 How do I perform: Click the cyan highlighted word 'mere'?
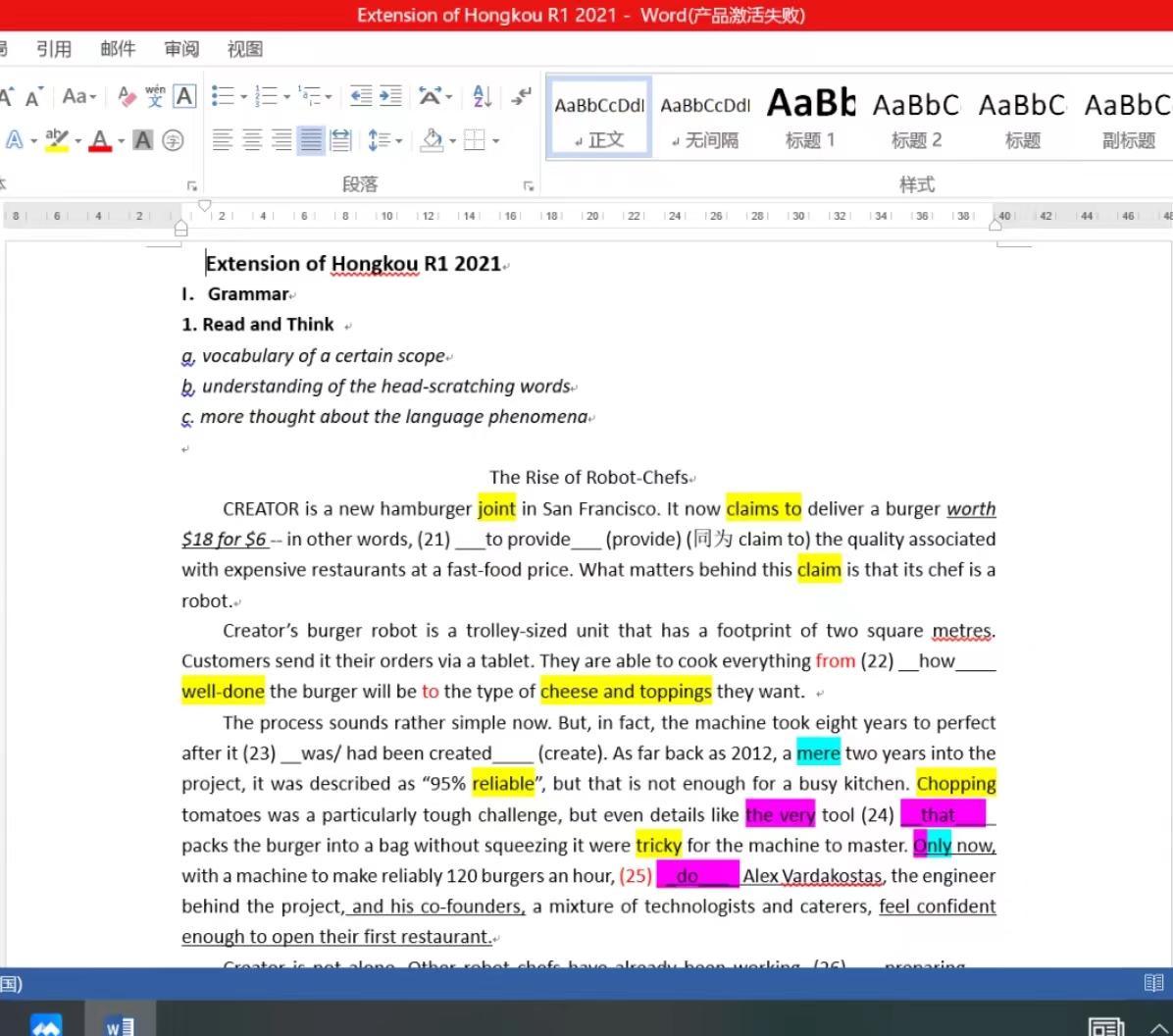[818, 753]
